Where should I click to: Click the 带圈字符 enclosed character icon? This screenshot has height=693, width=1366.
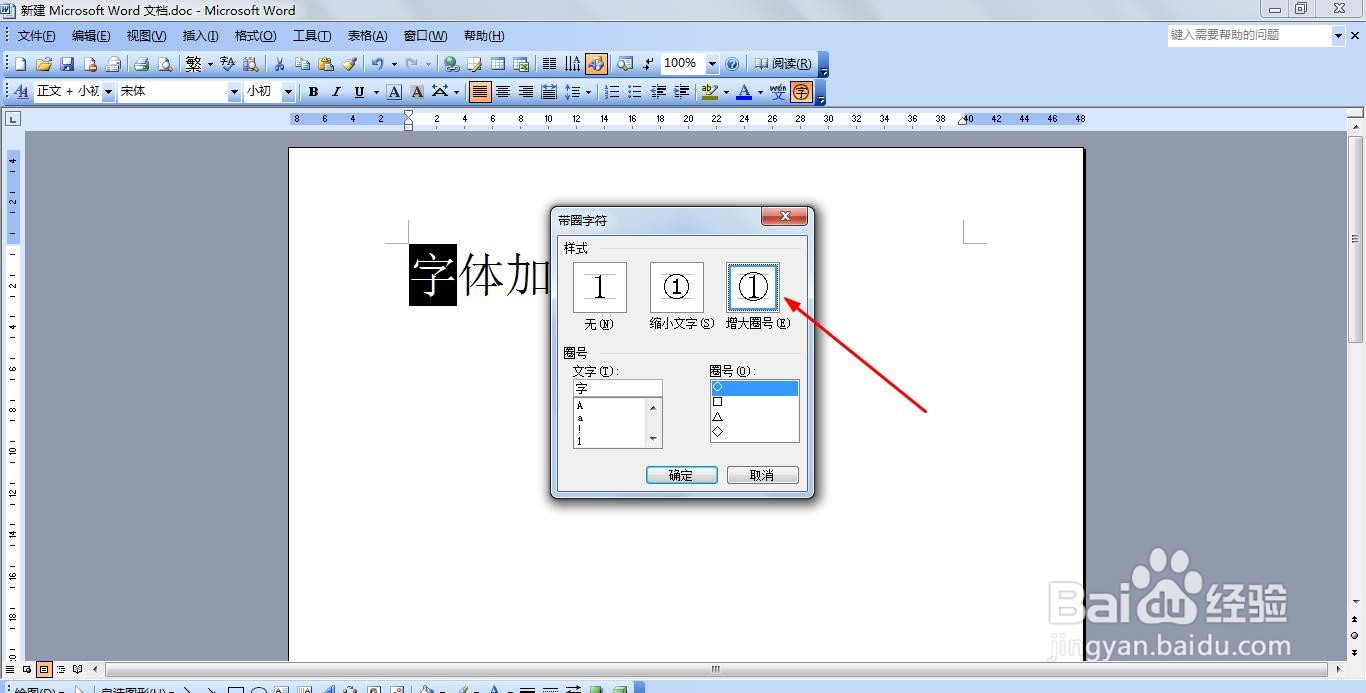tap(801, 91)
